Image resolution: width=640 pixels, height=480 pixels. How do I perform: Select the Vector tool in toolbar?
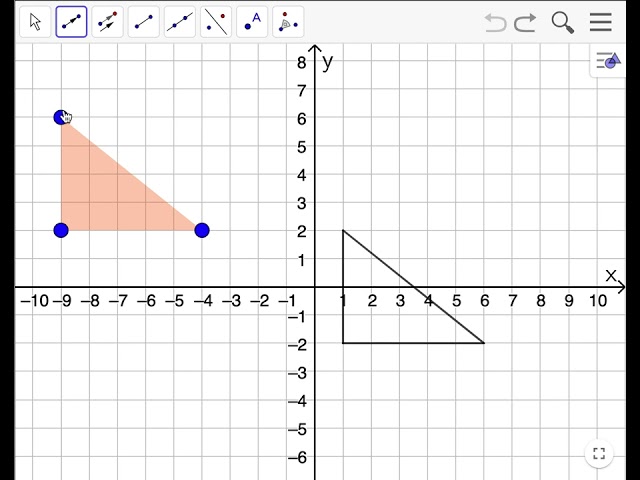(71, 22)
